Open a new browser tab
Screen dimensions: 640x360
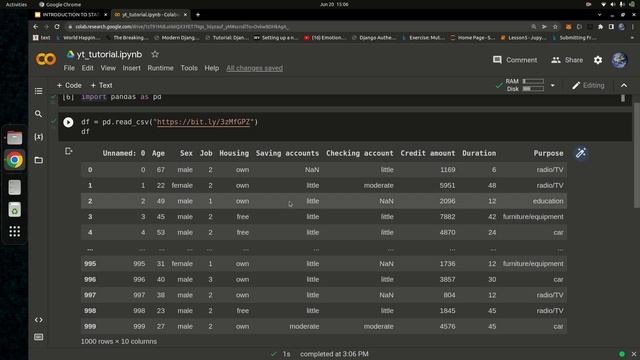(198, 15)
